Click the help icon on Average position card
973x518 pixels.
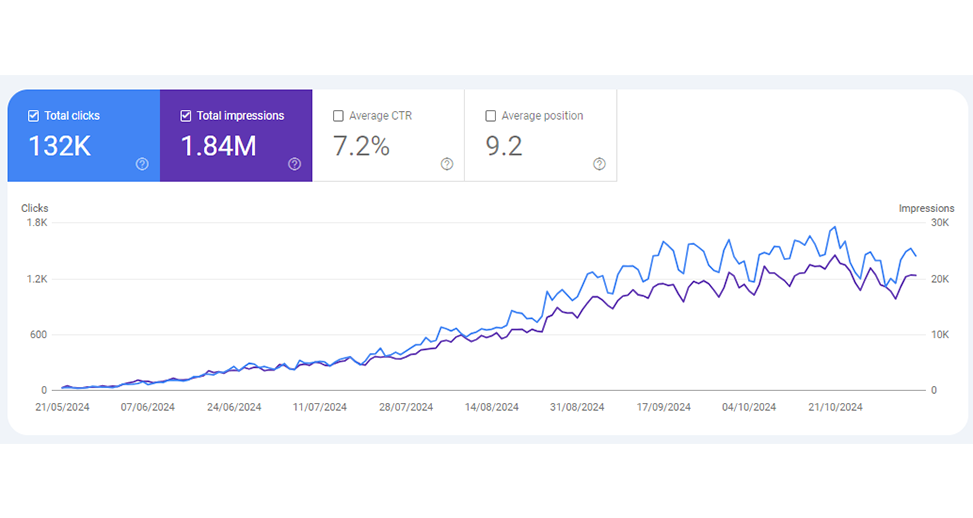pyautogui.click(x=599, y=164)
